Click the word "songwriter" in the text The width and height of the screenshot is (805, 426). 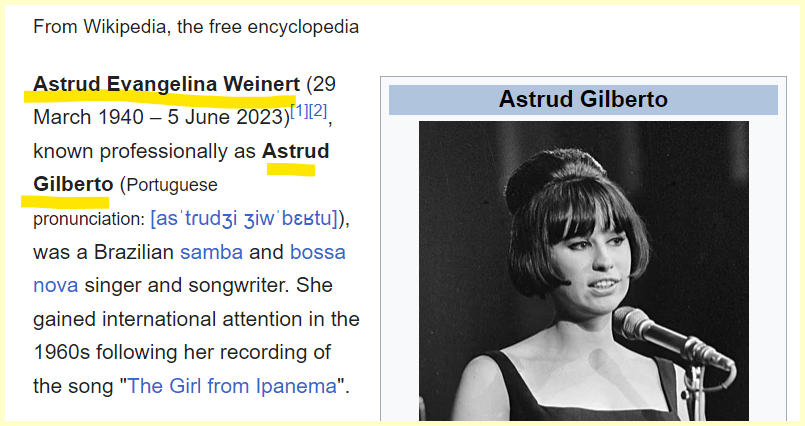pyautogui.click(x=196, y=285)
